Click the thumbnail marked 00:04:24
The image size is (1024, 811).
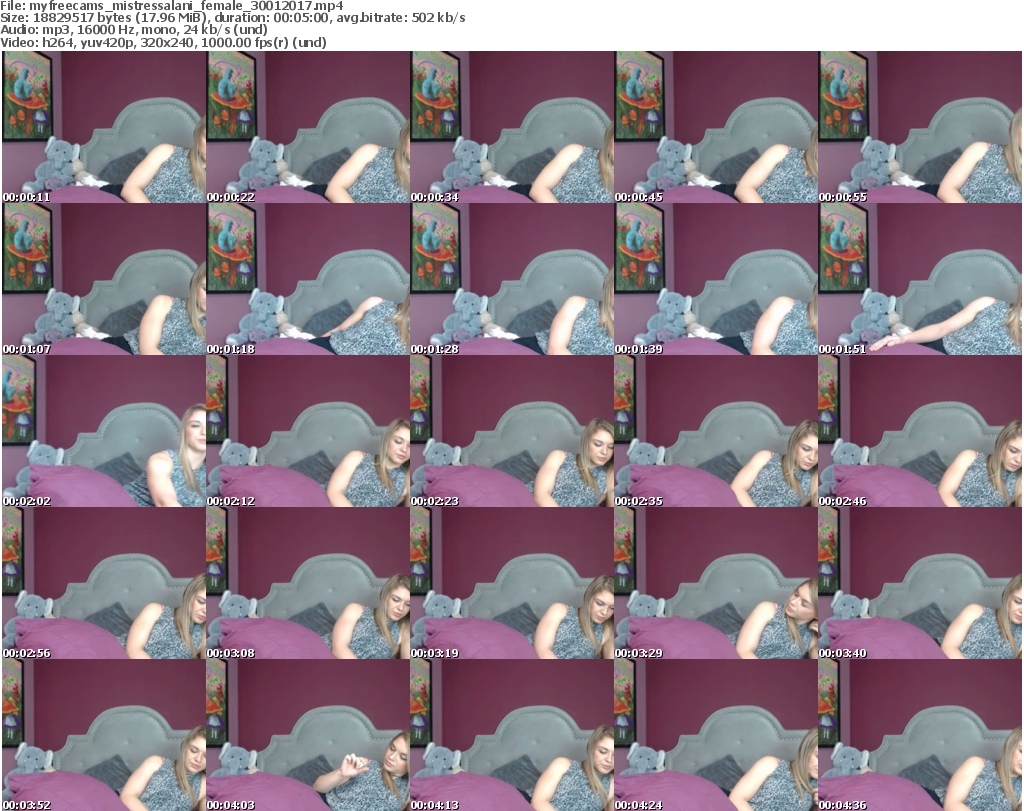click(716, 735)
